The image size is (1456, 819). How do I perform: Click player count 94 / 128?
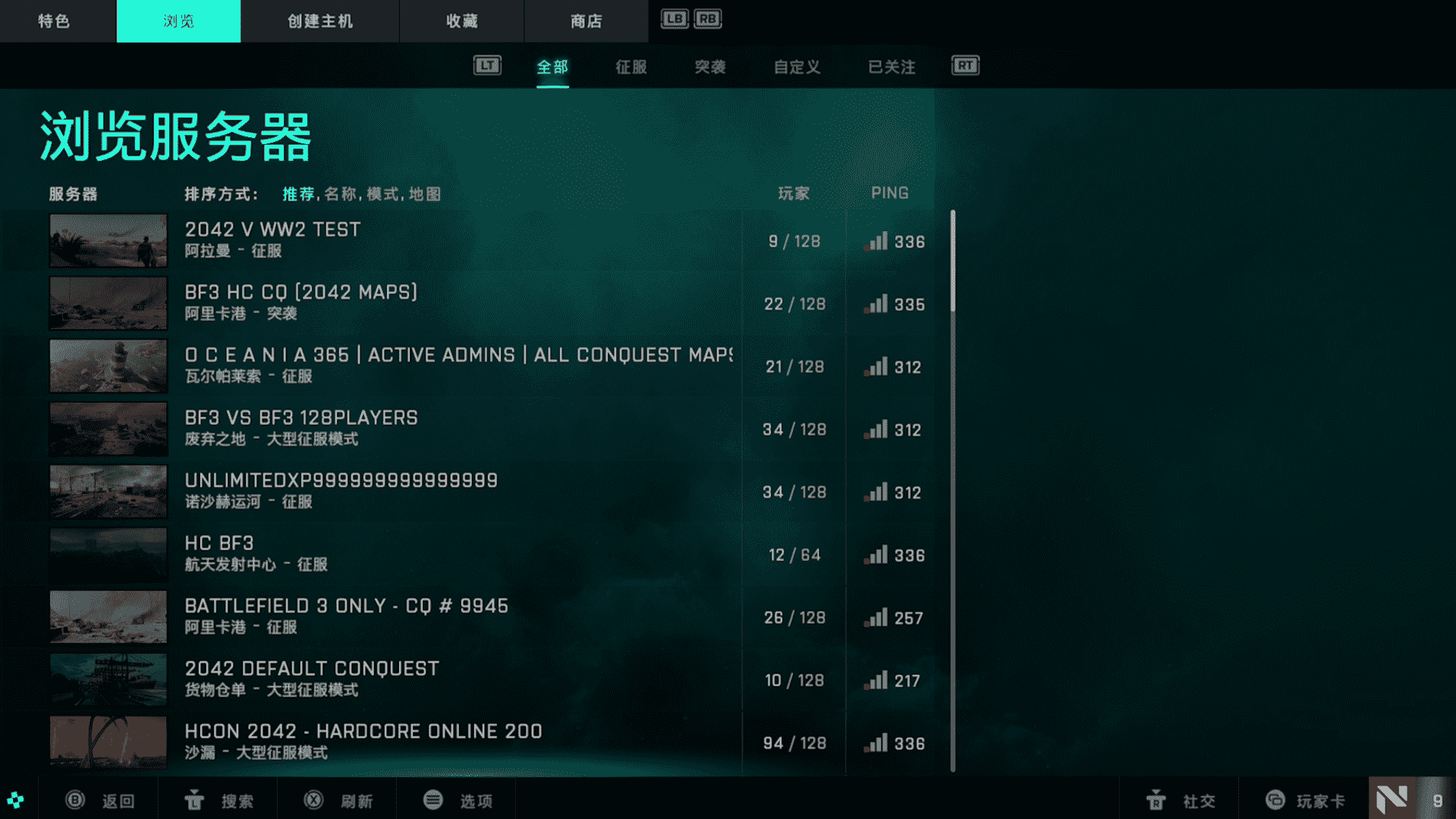tap(794, 744)
